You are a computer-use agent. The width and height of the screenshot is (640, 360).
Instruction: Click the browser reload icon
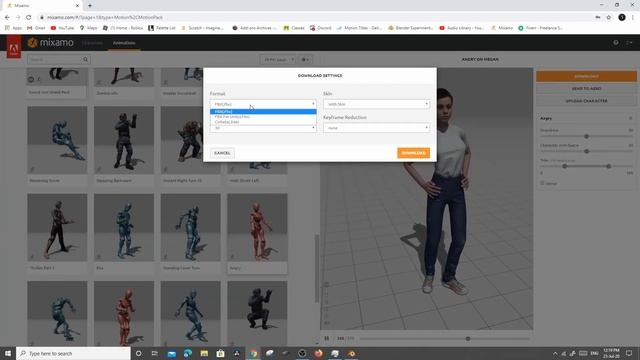pyautogui.click(x=29, y=17)
